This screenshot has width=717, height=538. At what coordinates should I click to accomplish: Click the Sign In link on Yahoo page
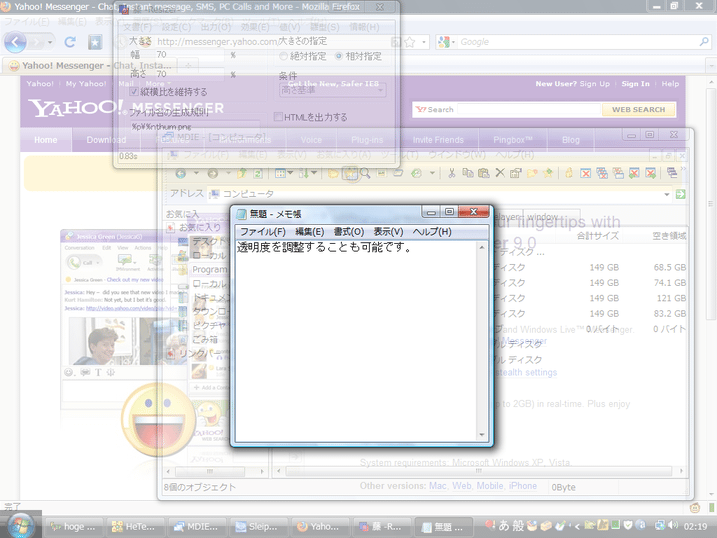(x=635, y=84)
